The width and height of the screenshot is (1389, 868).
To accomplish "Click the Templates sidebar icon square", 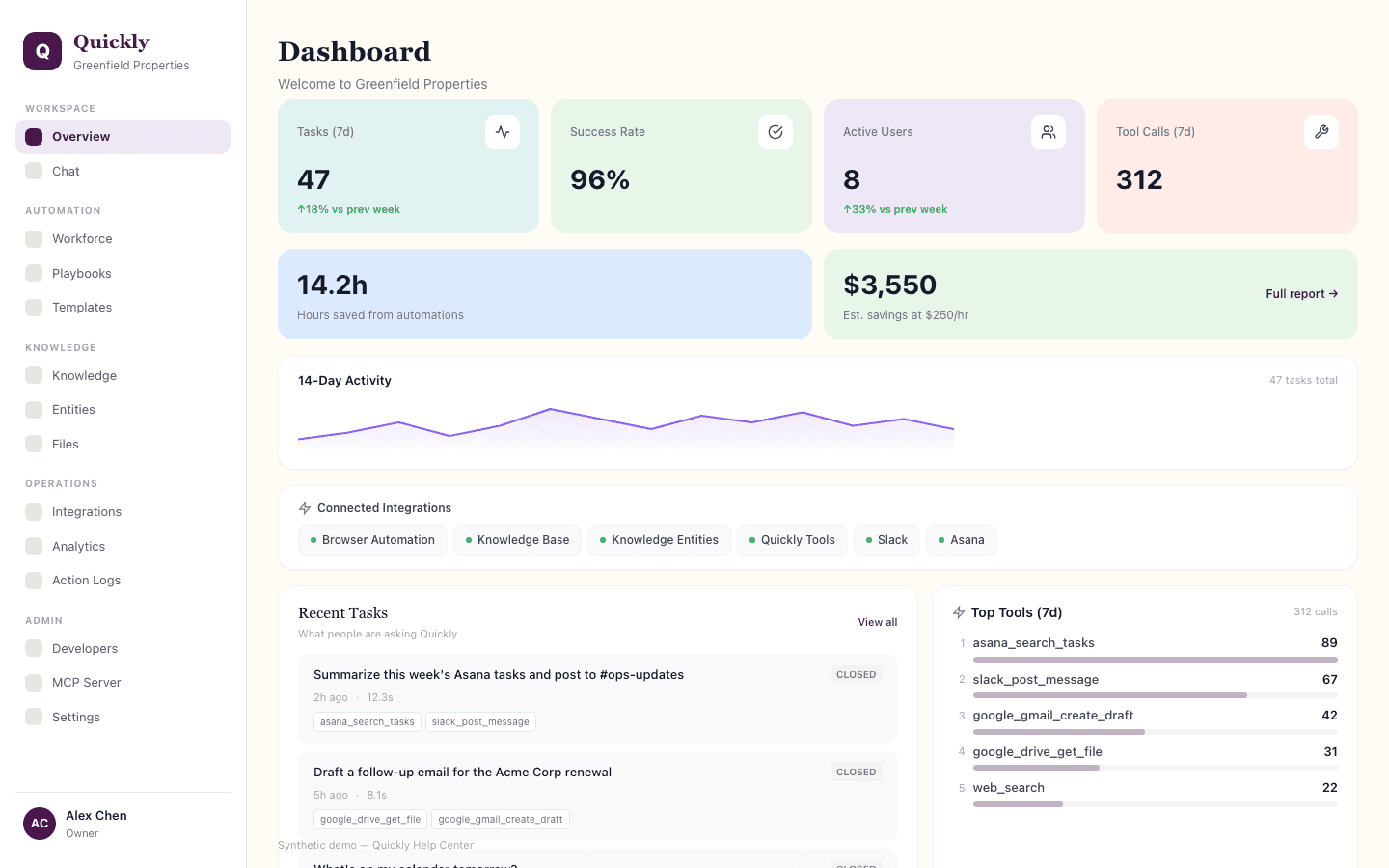I will [34, 308].
